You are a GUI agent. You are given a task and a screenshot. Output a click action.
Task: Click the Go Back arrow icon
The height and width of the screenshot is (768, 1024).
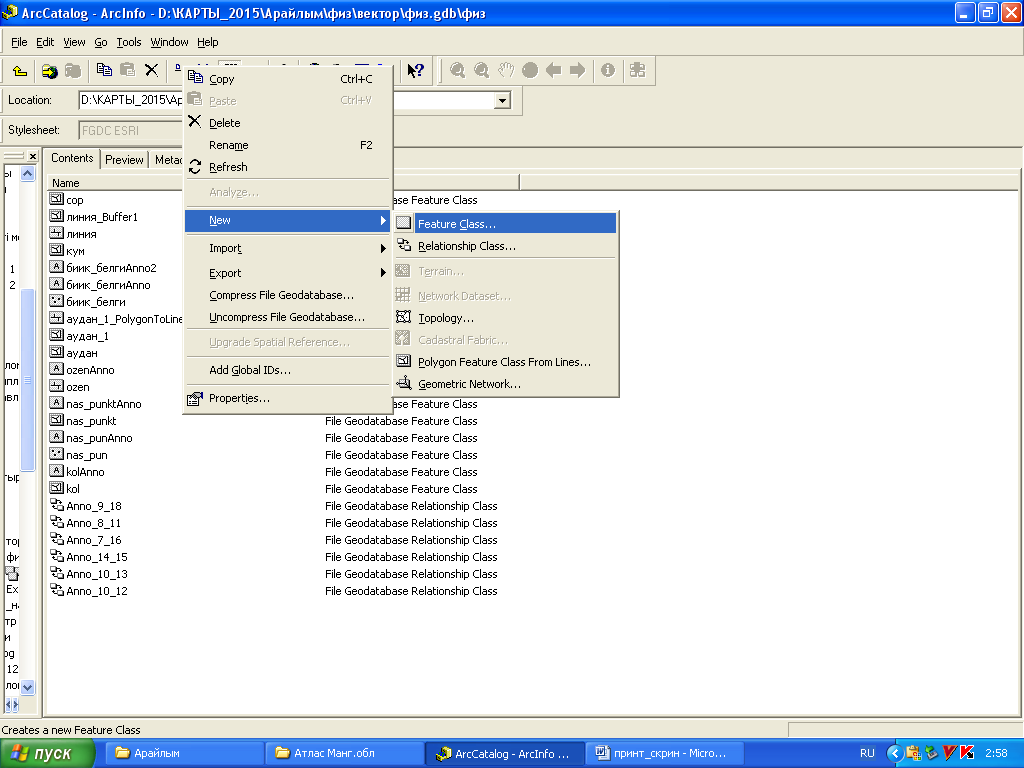click(554, 70)
